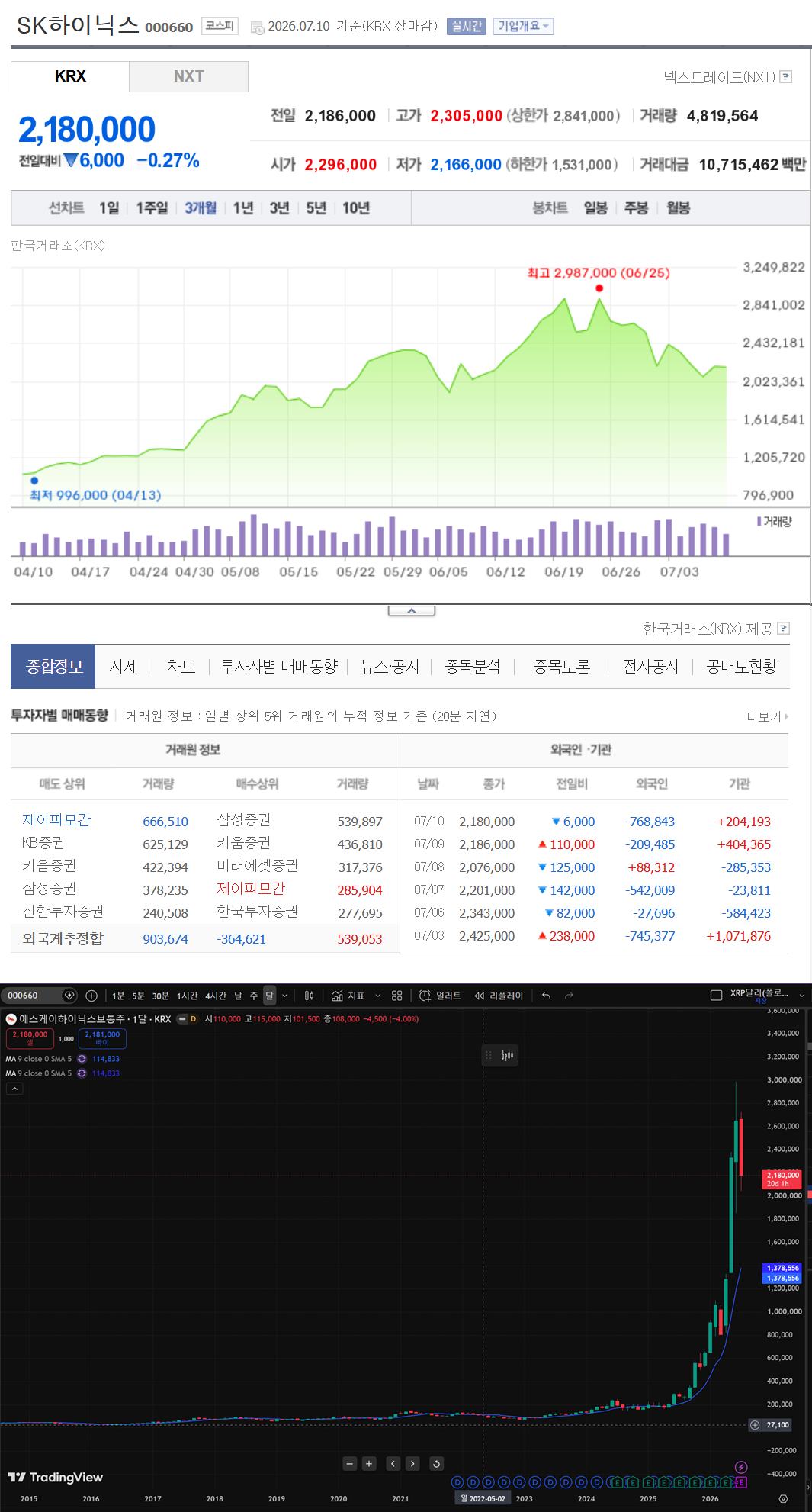Open the 기업개요 dropdown
The image size is (812, 1512).
point(523,27)
